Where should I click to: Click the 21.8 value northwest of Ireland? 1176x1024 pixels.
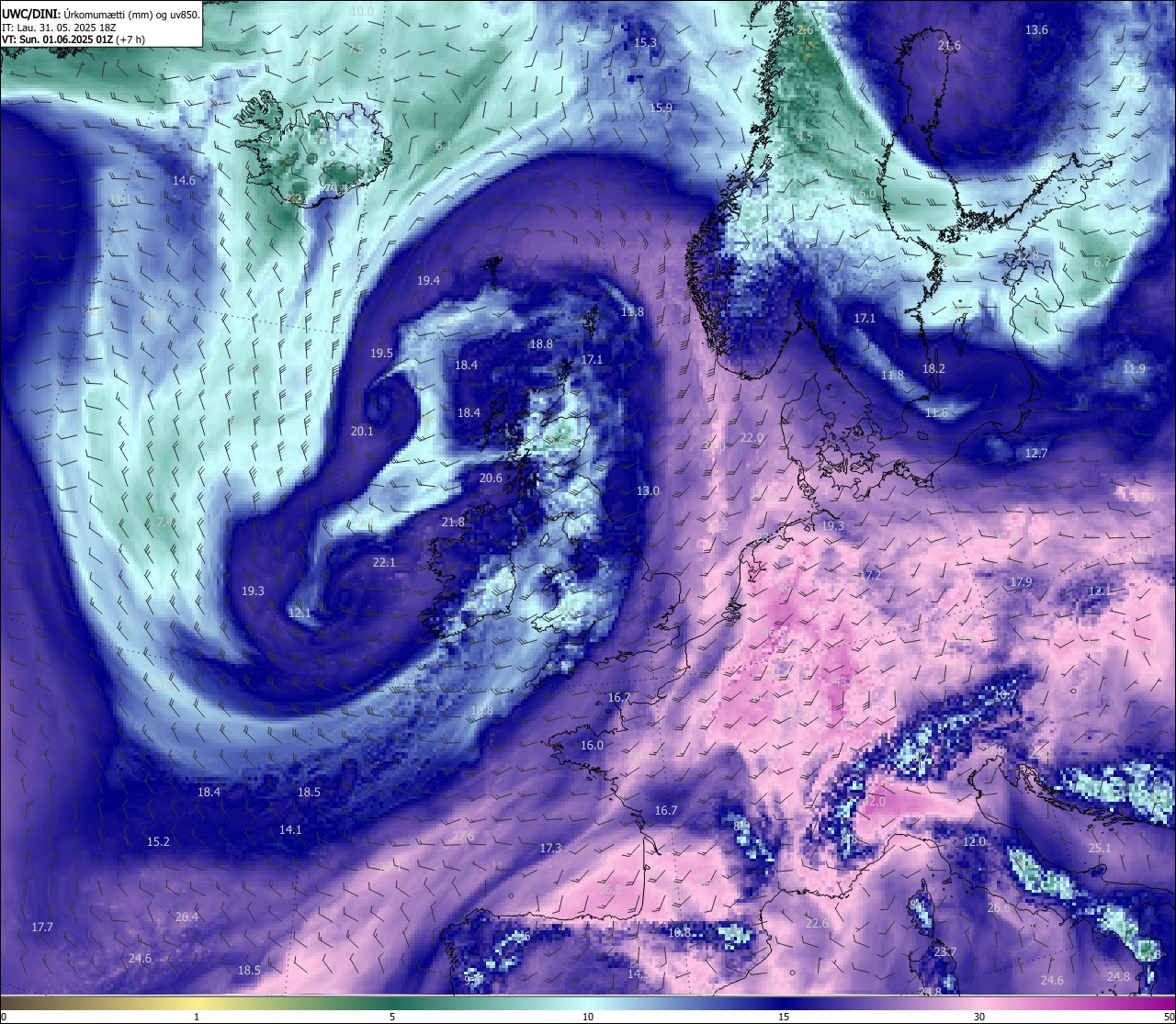pyautogui.click(x=453, y=523)
